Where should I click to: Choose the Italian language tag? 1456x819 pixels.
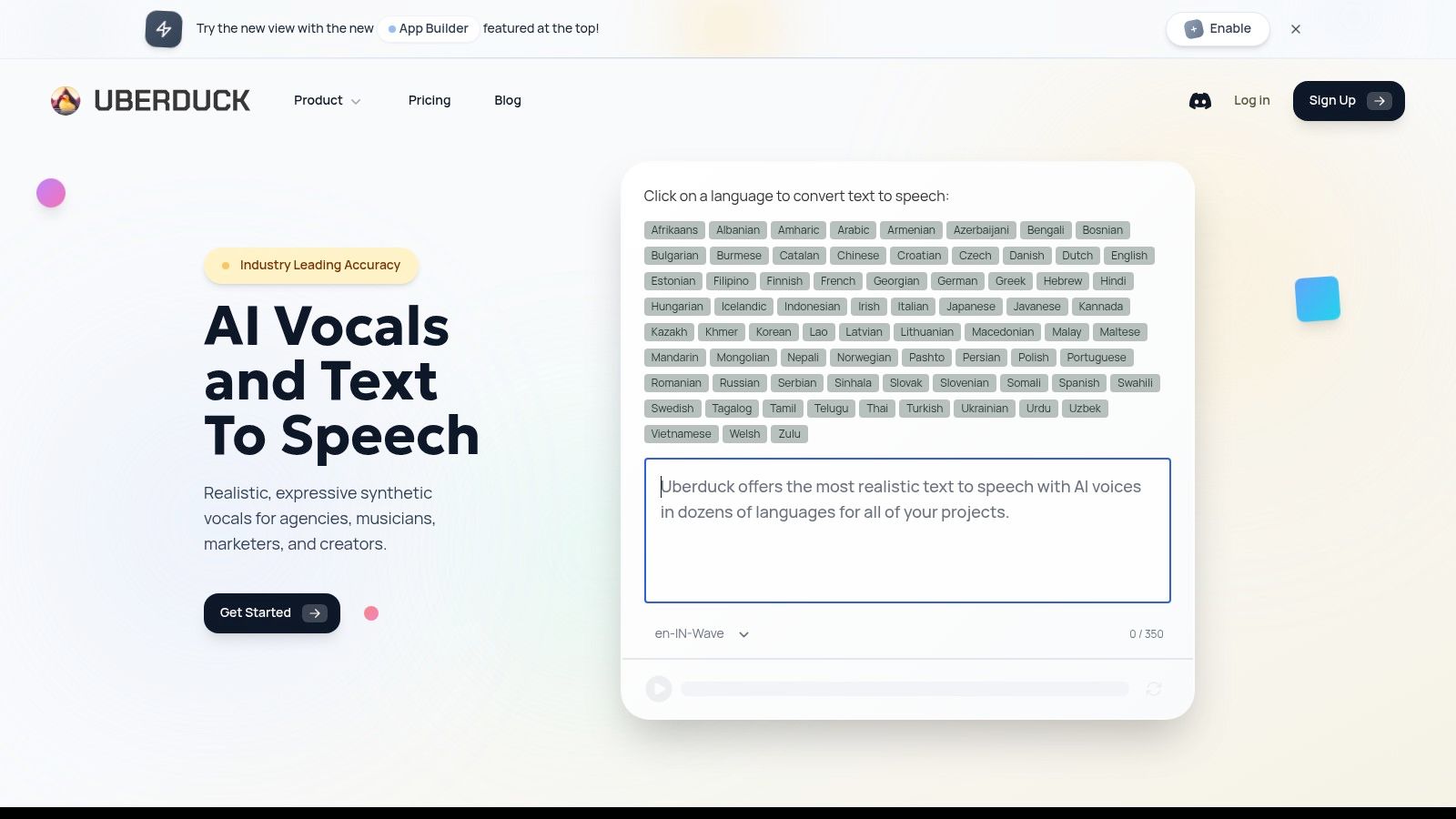(x=913, y=307)
